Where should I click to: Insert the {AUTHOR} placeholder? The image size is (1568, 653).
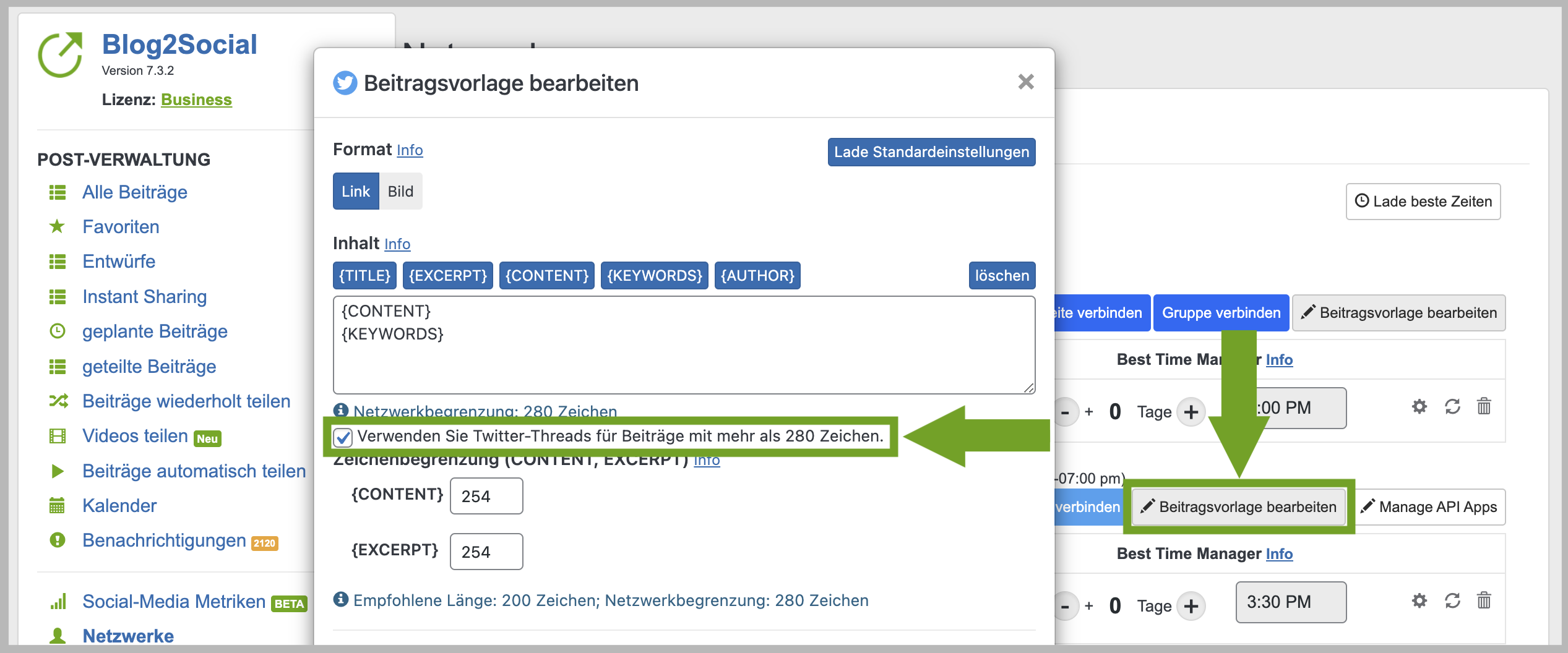757,276
